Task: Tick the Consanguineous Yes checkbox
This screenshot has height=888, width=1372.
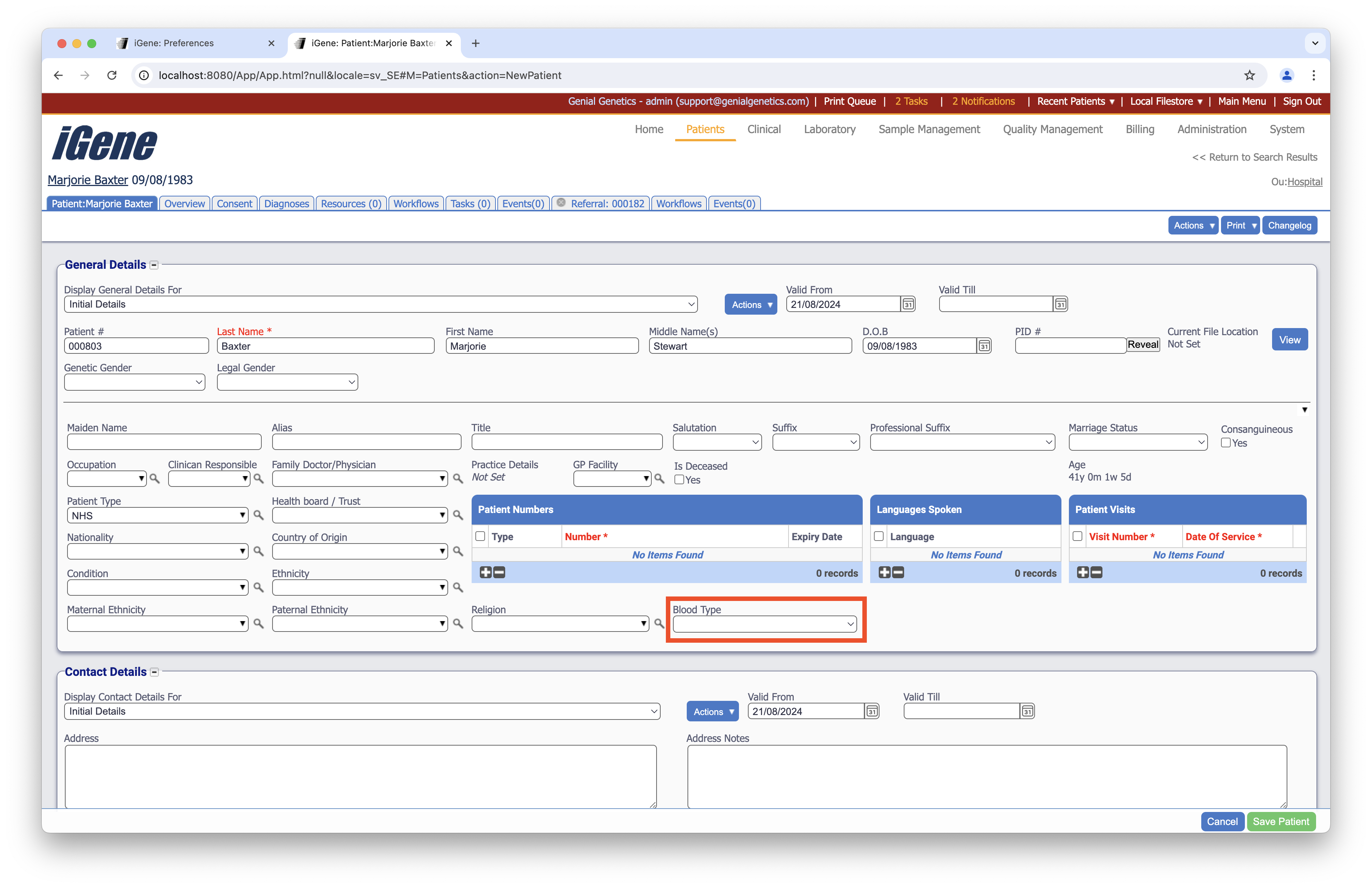Action: click(x=1225, y=443)
